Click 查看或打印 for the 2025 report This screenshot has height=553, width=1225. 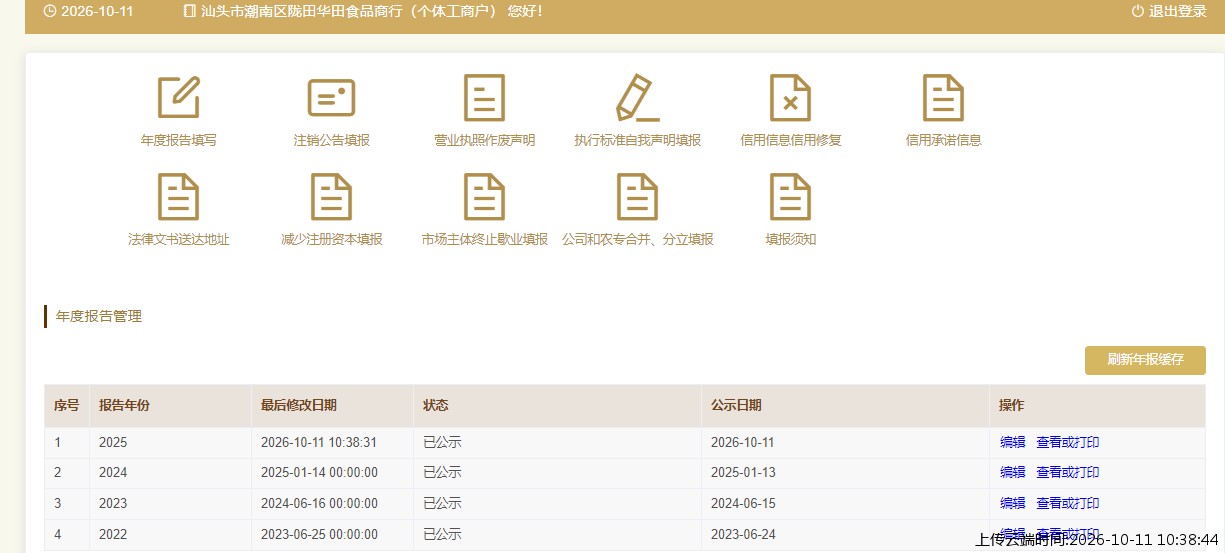point(1068,442)
